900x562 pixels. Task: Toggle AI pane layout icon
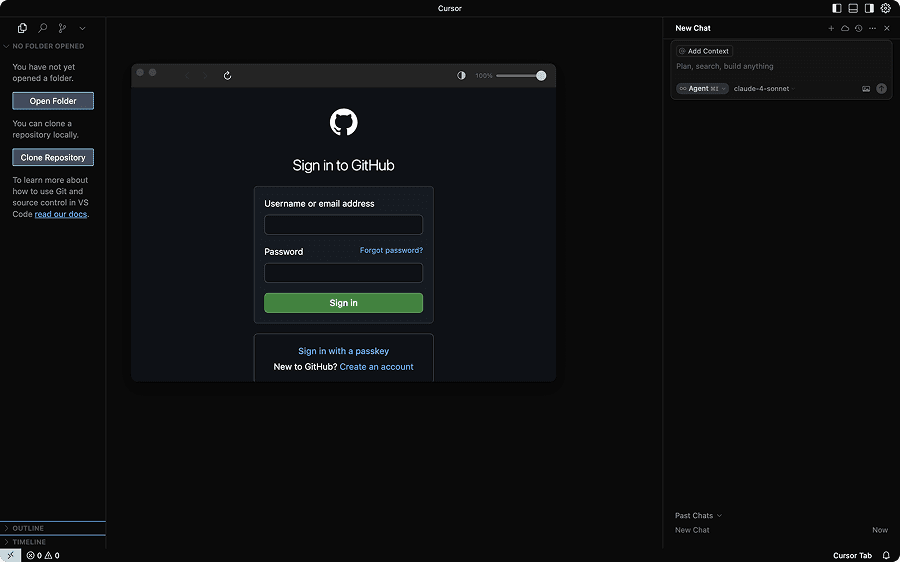[869, 8]
